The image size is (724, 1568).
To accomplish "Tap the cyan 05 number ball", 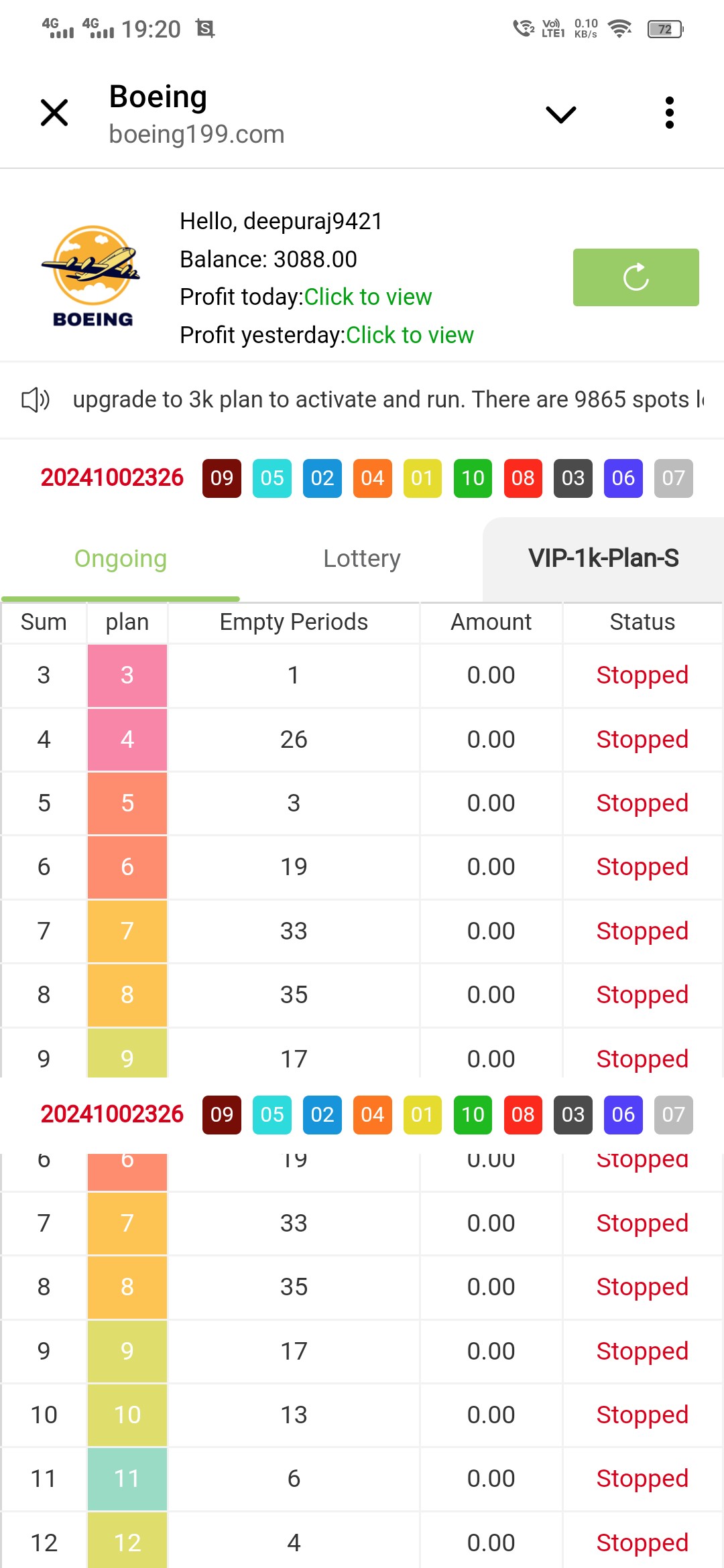I will (x=272, y=478).
